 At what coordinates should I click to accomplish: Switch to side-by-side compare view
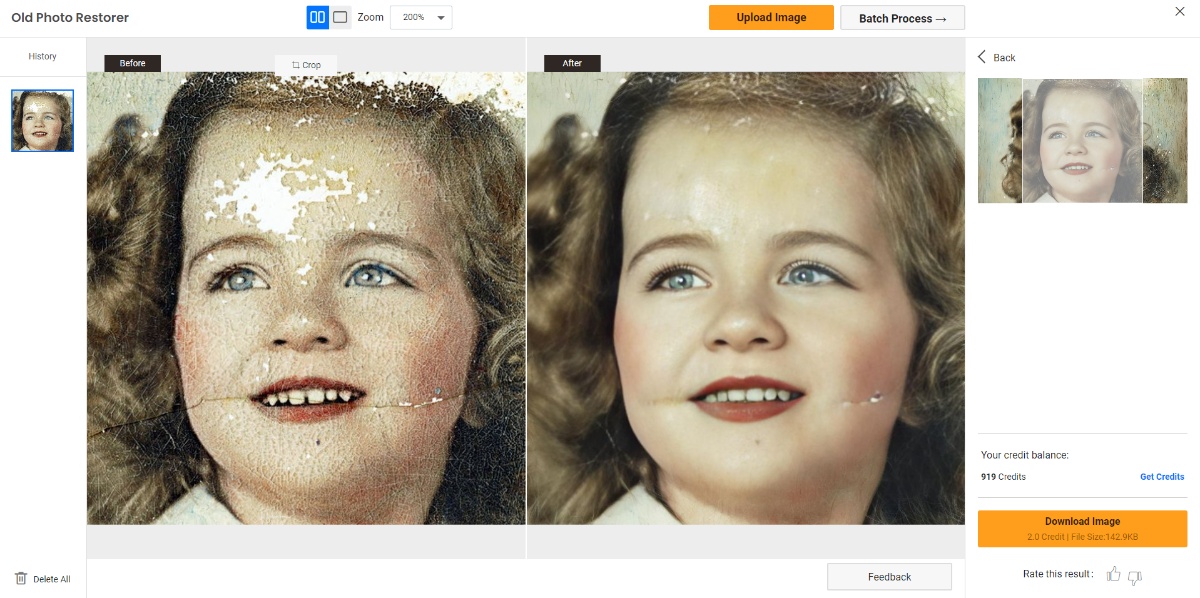coord(318,17)
